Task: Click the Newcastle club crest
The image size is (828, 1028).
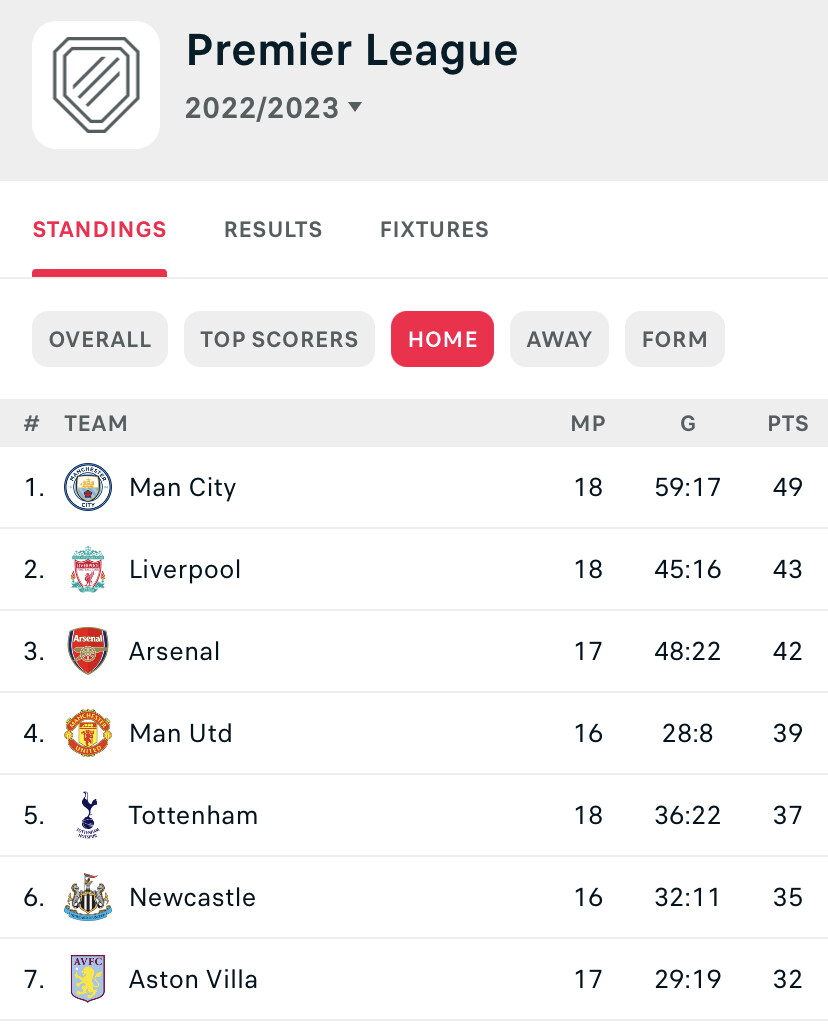Action: pyautogui.click(x=88, y=897)
